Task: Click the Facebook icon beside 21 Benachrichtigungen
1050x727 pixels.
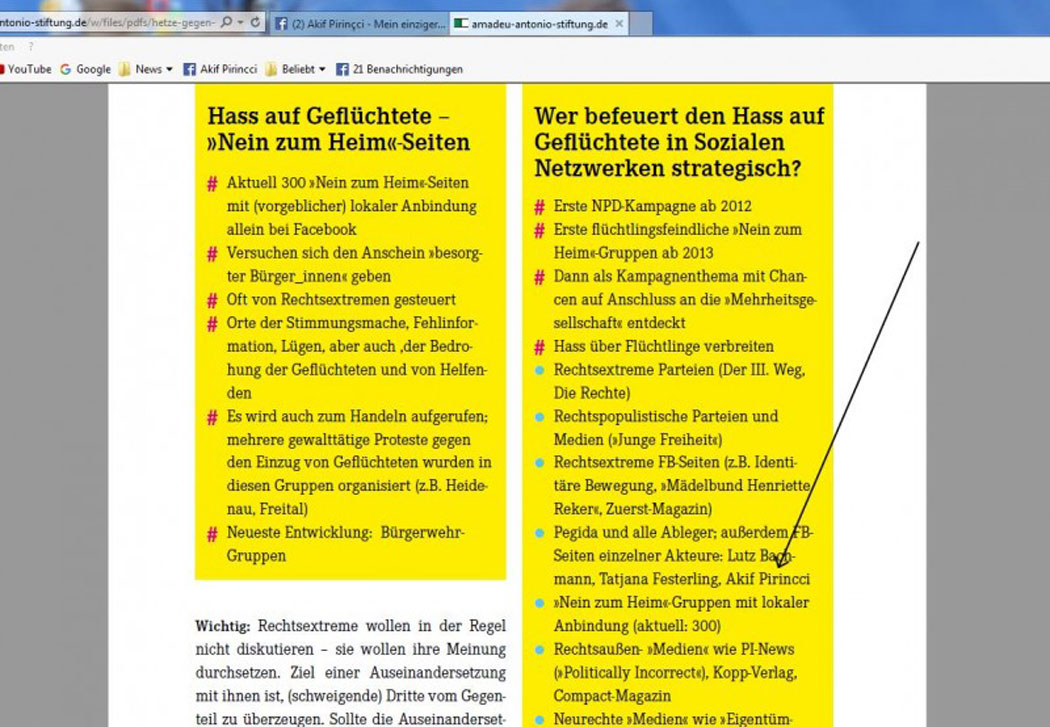Action: coord(342,69)
